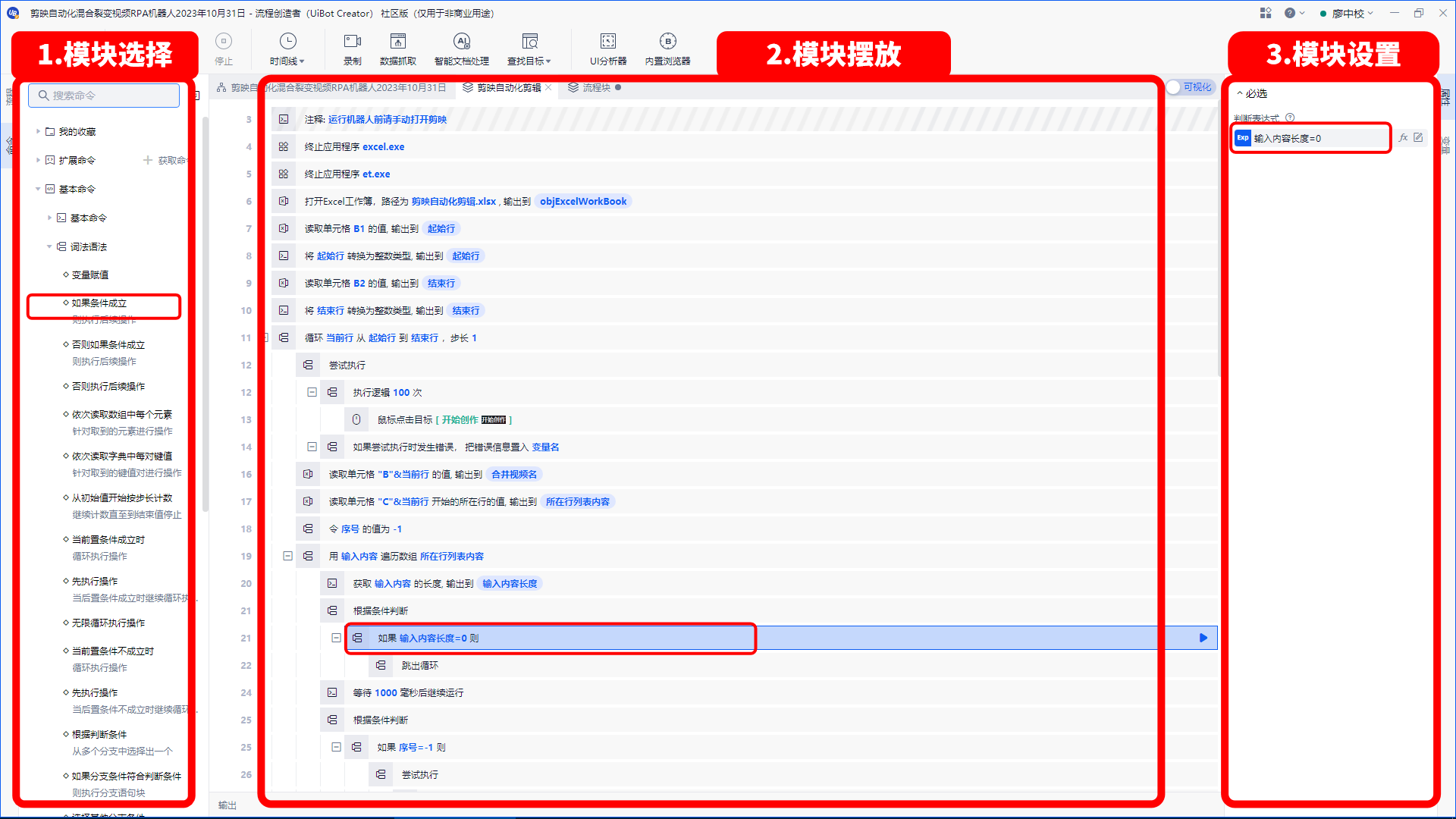The width and height of the screenshot is (1456, 819).
Task: Expand the 我的收藏 tree node
Action: (39, 131)
